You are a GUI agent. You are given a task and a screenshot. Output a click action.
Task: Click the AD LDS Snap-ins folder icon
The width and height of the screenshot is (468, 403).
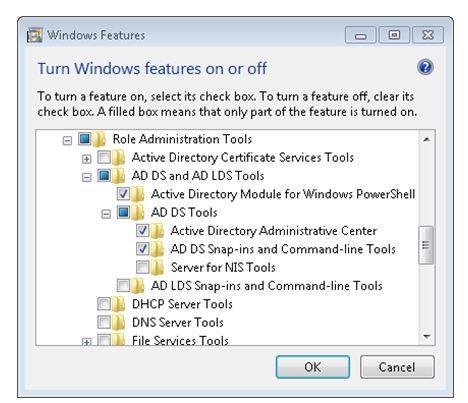(x=138, y=286)
